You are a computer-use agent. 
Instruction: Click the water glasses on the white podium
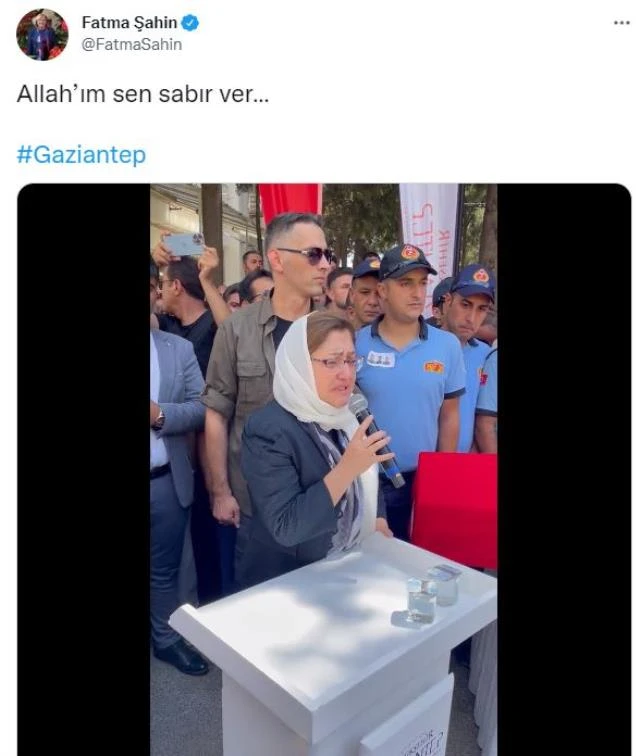click(426, 596)
